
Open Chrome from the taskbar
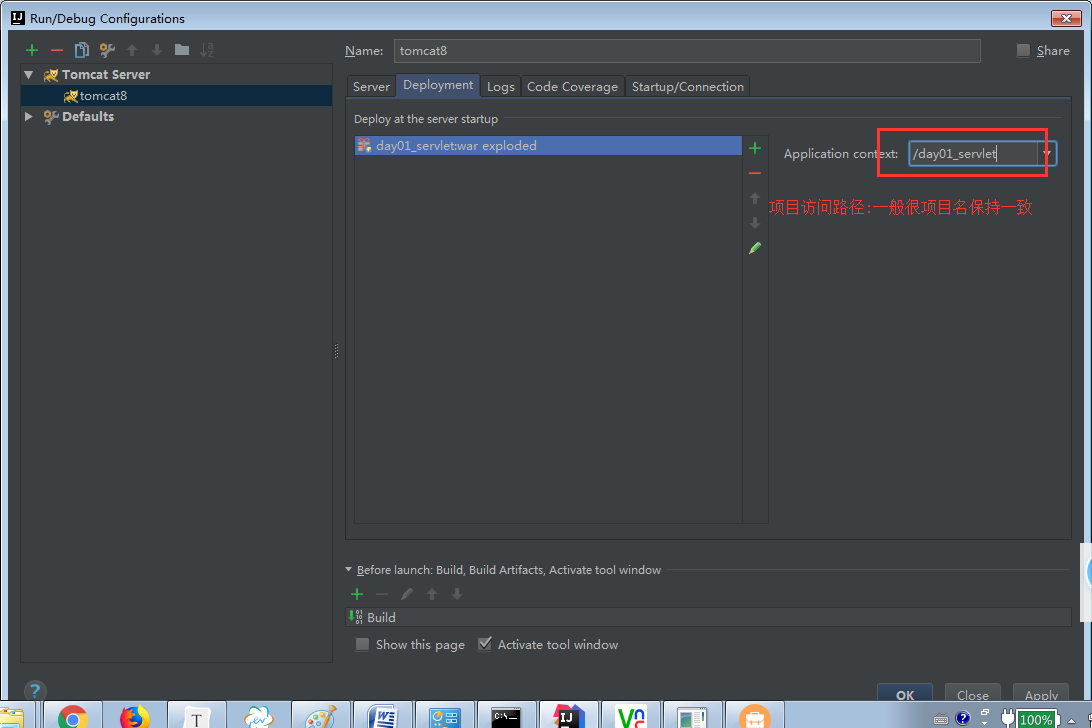72,716
